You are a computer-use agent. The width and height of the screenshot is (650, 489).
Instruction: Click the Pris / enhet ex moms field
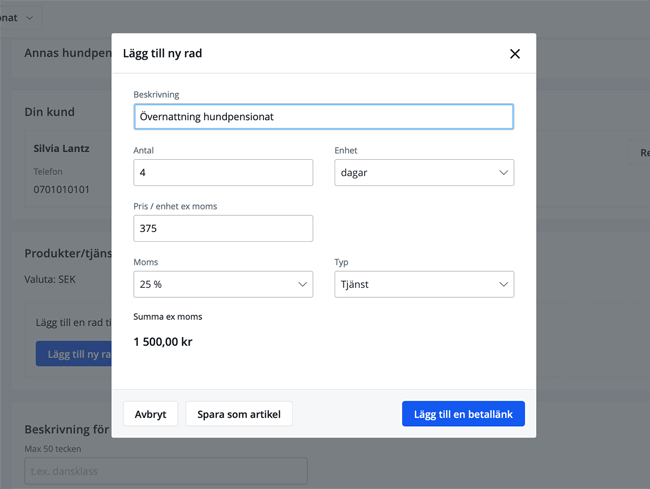click(223, 228)
